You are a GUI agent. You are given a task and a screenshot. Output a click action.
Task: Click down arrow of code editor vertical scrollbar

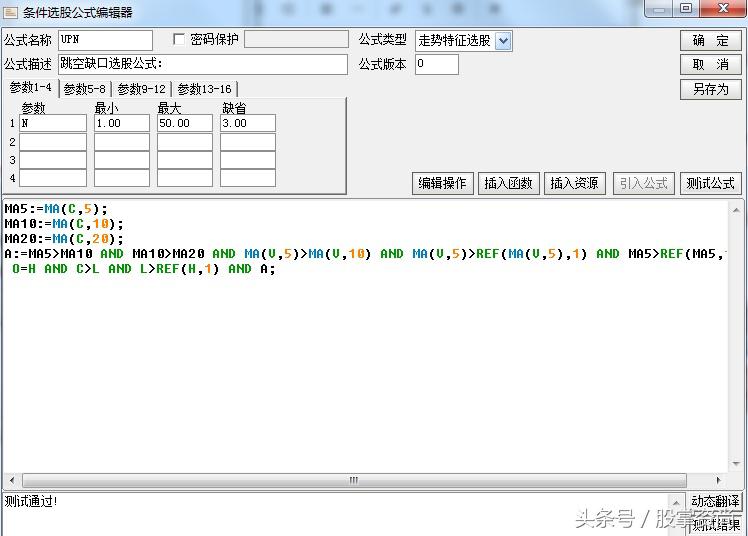(x=736, y=464)
